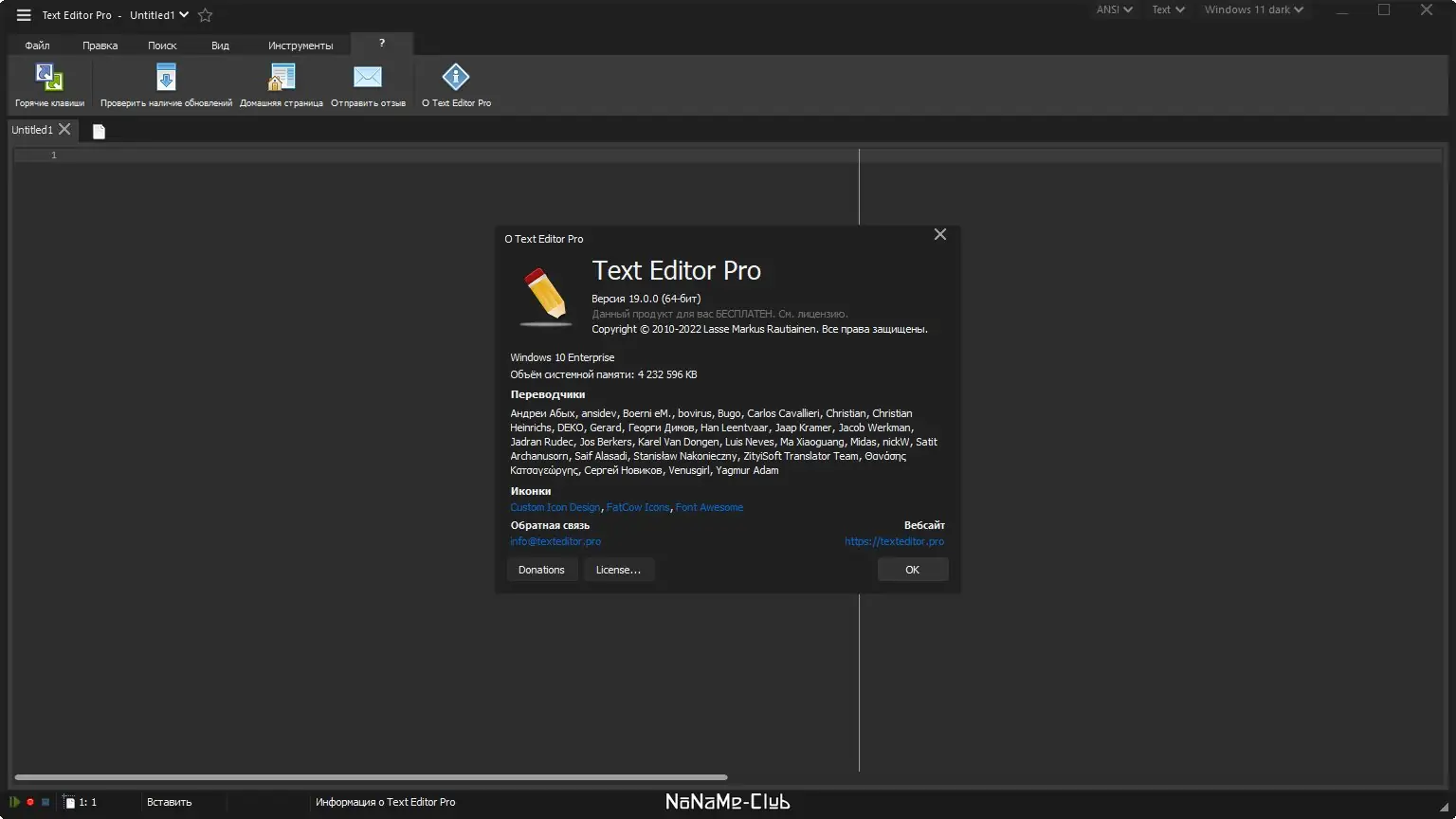Open Home page (Домашняя страница) icon
This screenshot has width=1456, height=819.
[282, 85]
